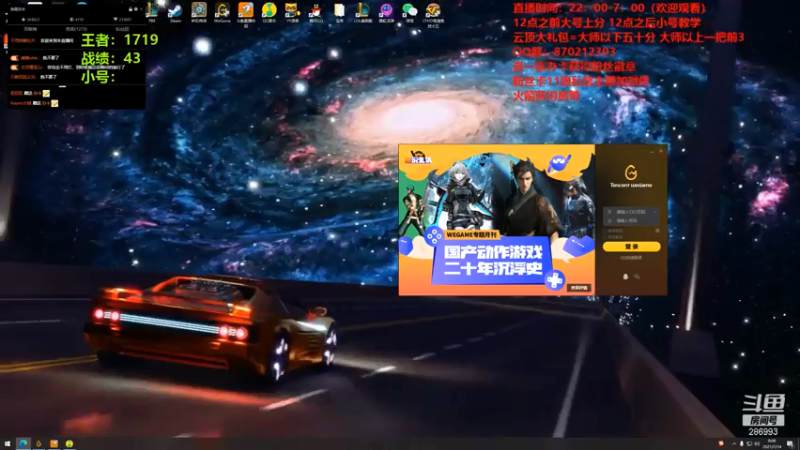
Task: Choose WeChat login method in WeGame
Action: 637,277
